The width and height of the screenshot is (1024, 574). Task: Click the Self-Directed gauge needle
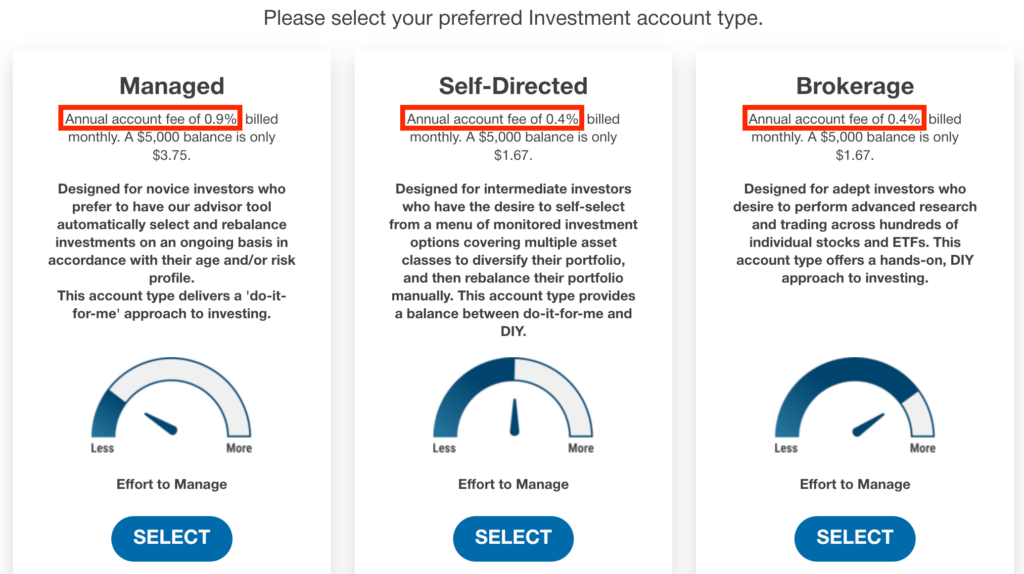click(x=515, y=417)
